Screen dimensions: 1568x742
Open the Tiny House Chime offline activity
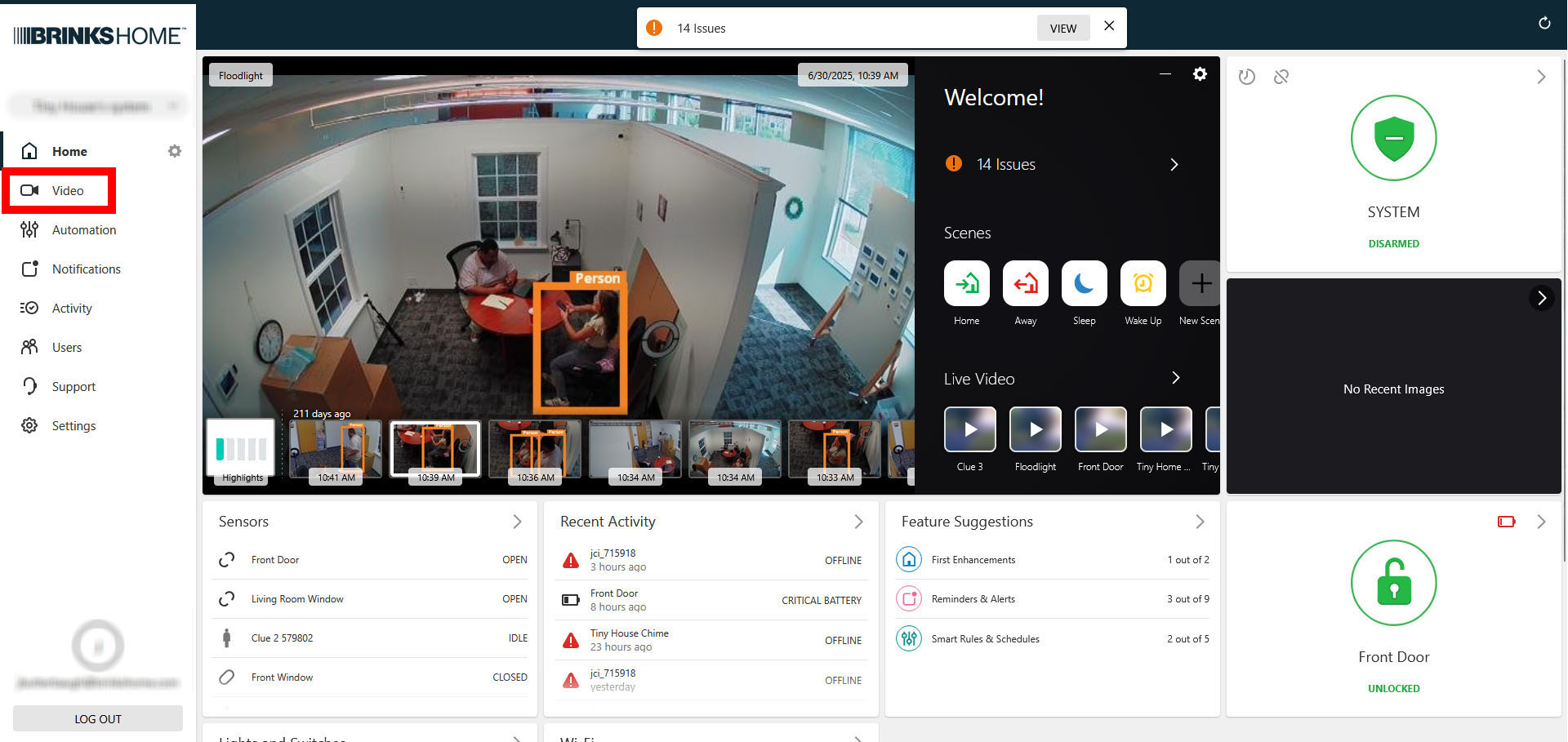(x=711, y=640)
